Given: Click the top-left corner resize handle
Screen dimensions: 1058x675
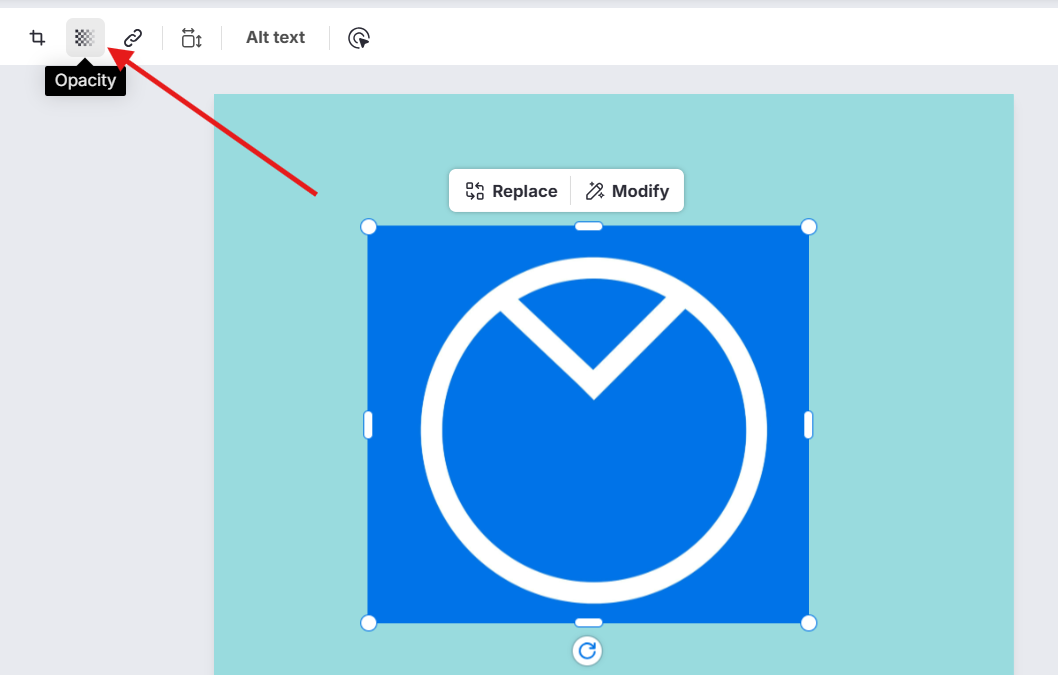Looking at the screenshot, I should 368,227.
